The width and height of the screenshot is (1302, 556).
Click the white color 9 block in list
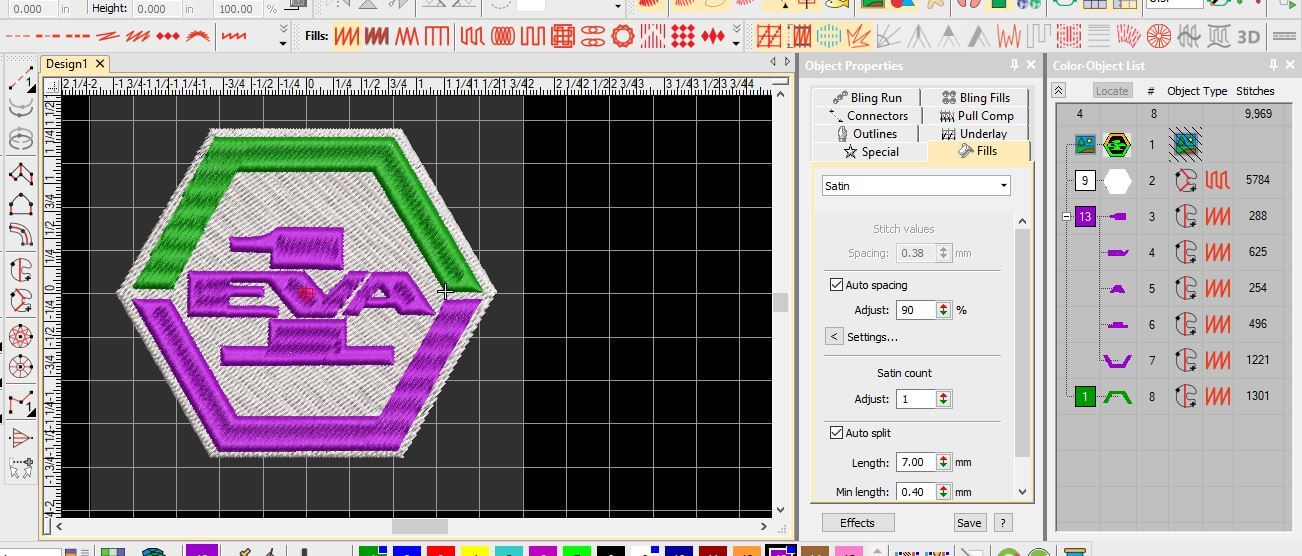(x=1085, y=181)
